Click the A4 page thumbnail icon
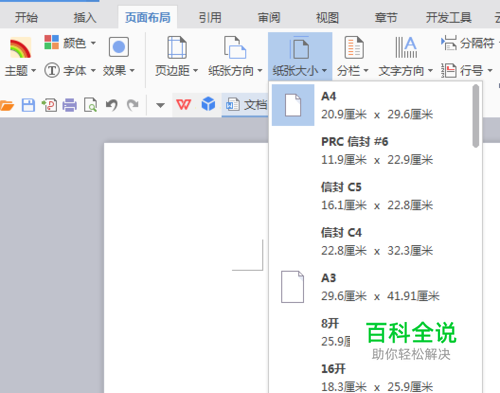The width and height of the screenshot is (500, 393). click(x=293, y=105)
